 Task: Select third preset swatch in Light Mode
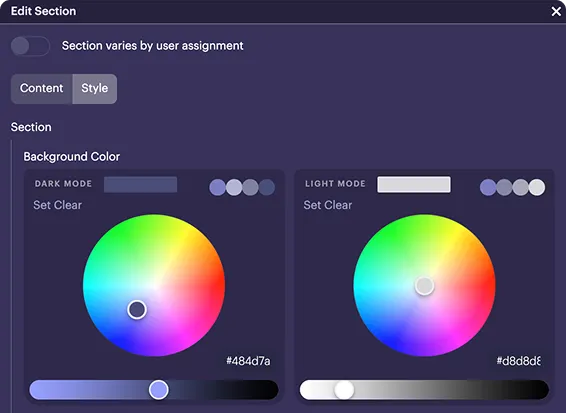point(521,187)
